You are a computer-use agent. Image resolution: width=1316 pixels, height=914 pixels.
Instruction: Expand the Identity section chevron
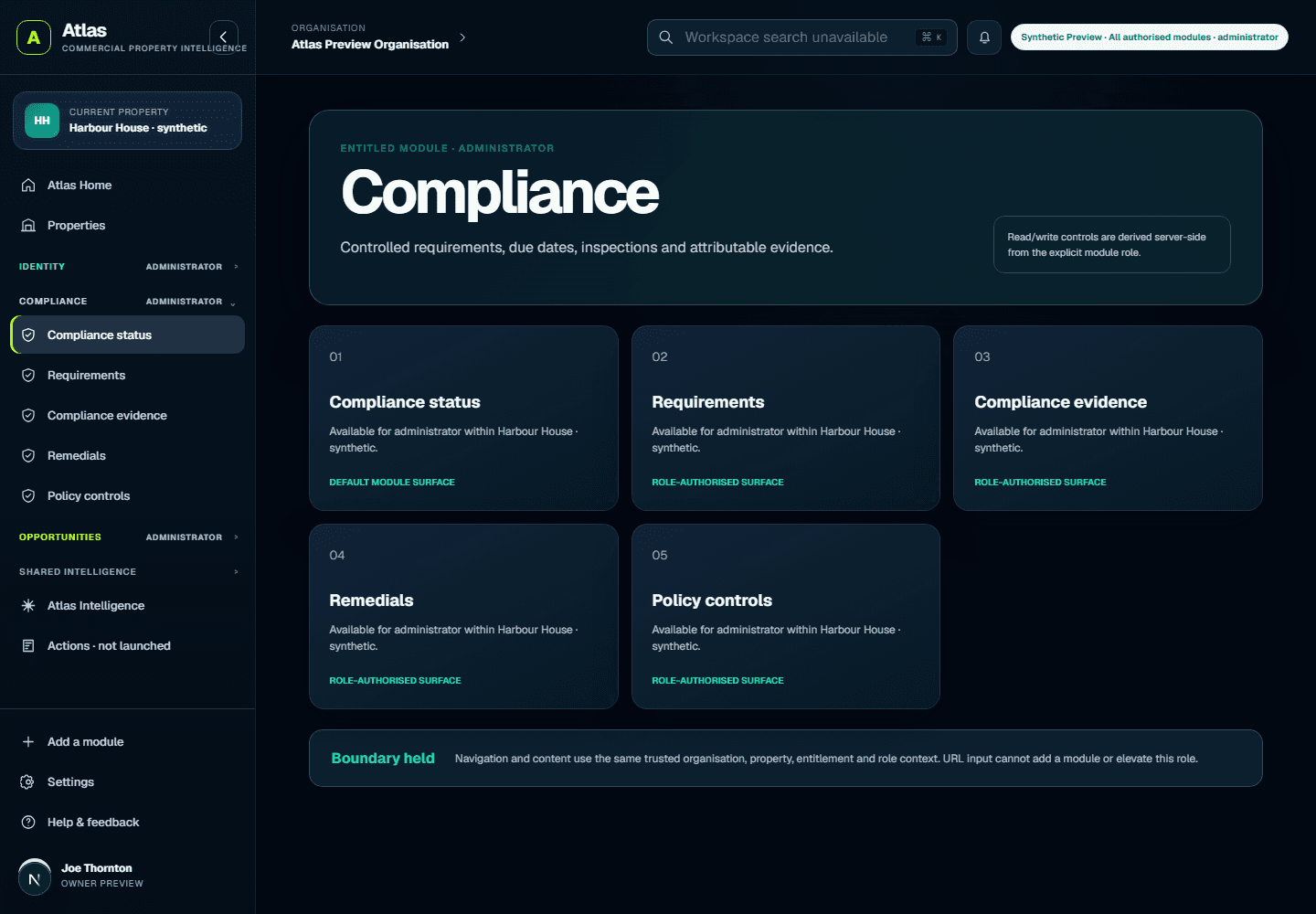[236, 267]
